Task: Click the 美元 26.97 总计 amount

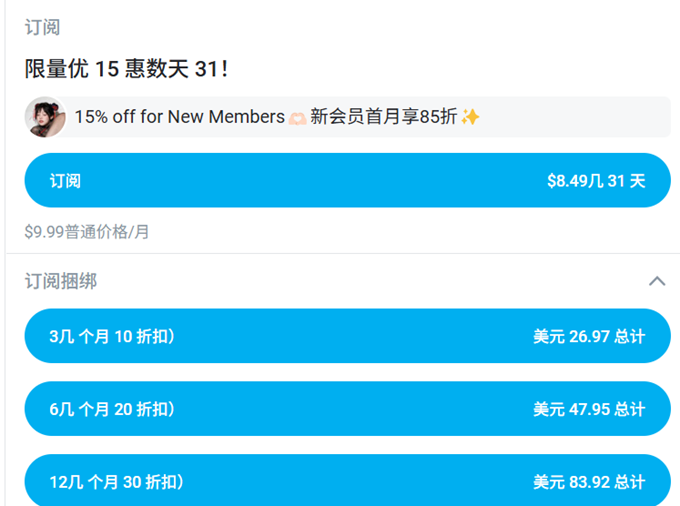Action: pyautogui.click(x=589, y=336)
